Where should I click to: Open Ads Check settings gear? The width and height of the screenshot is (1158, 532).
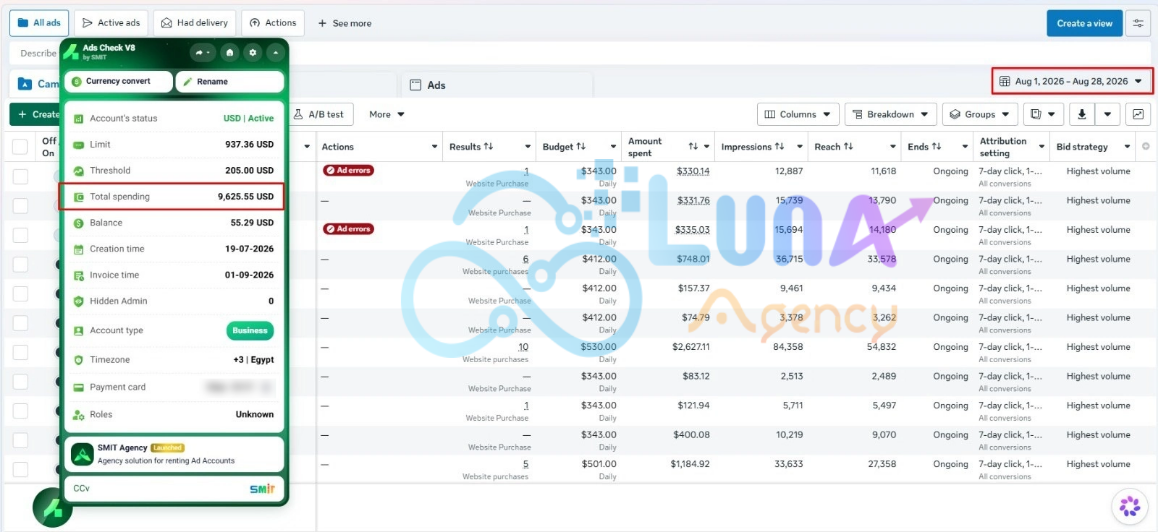[x=253, y=52]
